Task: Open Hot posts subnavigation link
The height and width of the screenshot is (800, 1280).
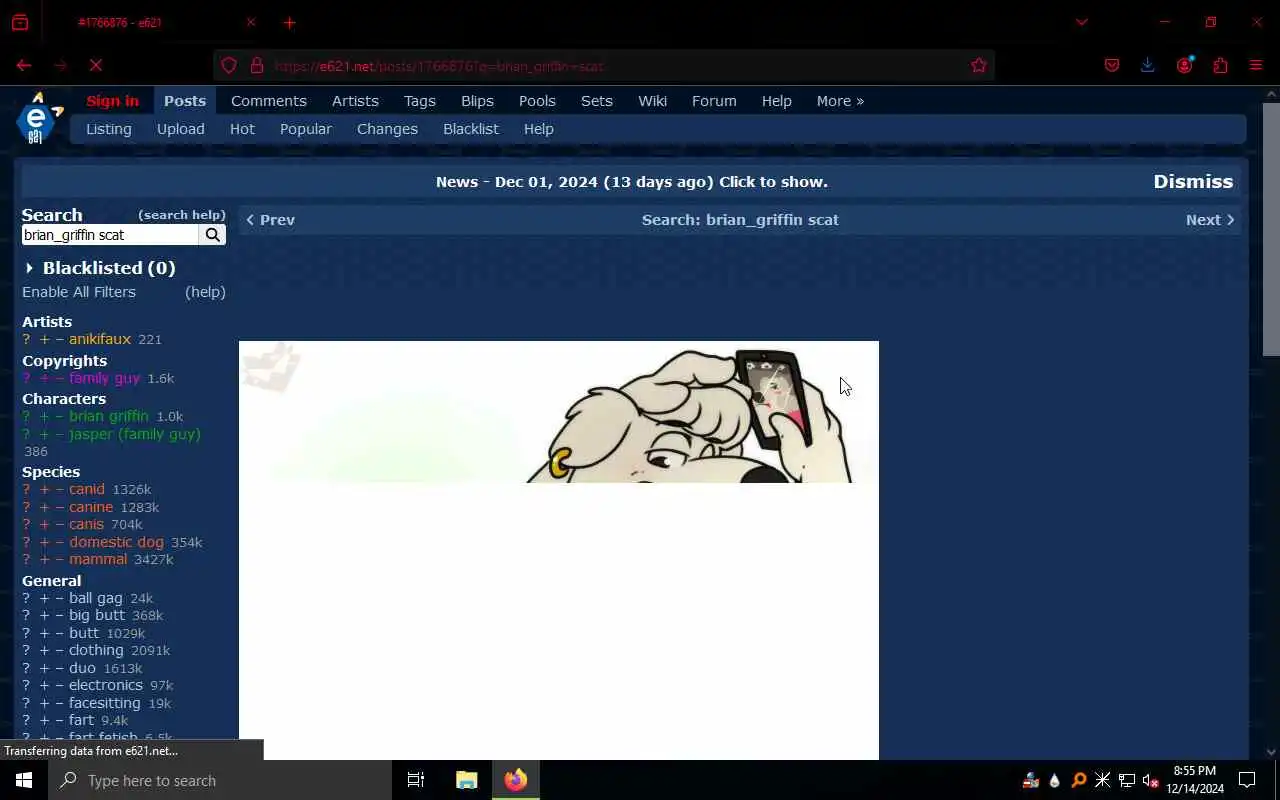Action: point(242,129)
